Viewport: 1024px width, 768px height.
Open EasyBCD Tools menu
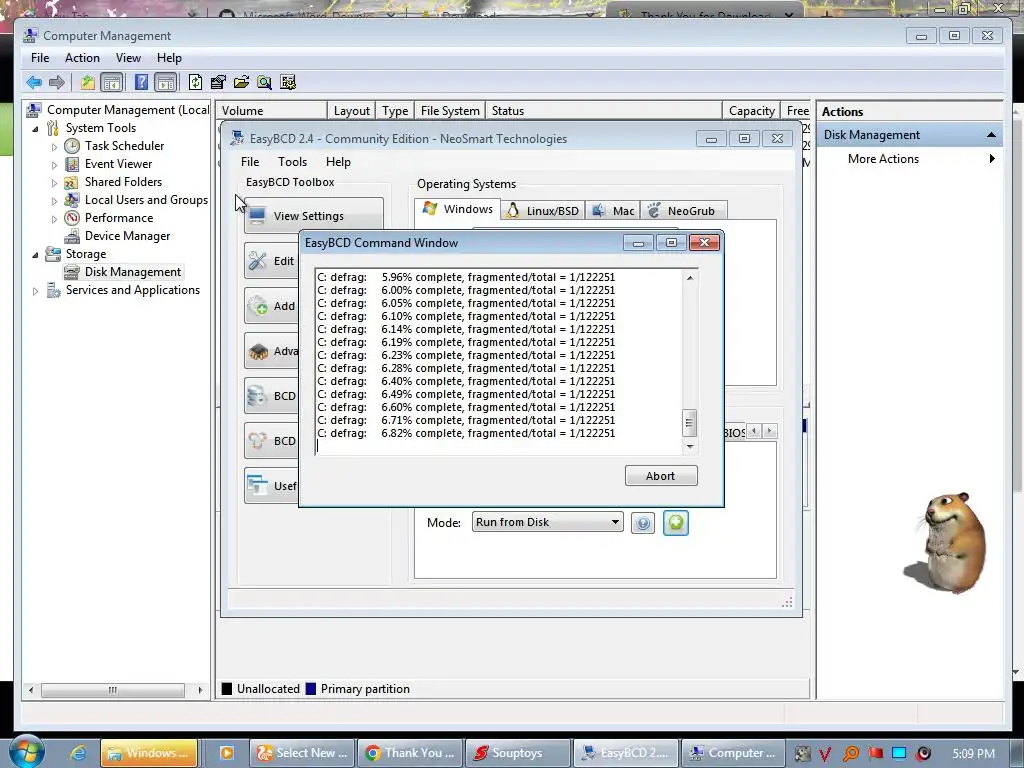tap(292, 162)
